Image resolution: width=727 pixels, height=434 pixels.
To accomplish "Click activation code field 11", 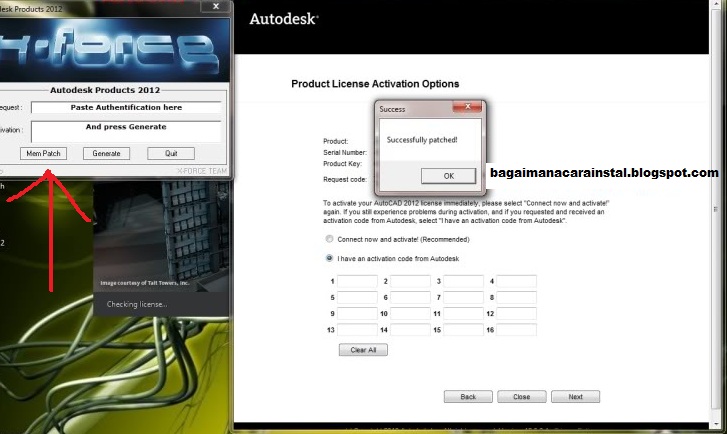I will point(464,313).
